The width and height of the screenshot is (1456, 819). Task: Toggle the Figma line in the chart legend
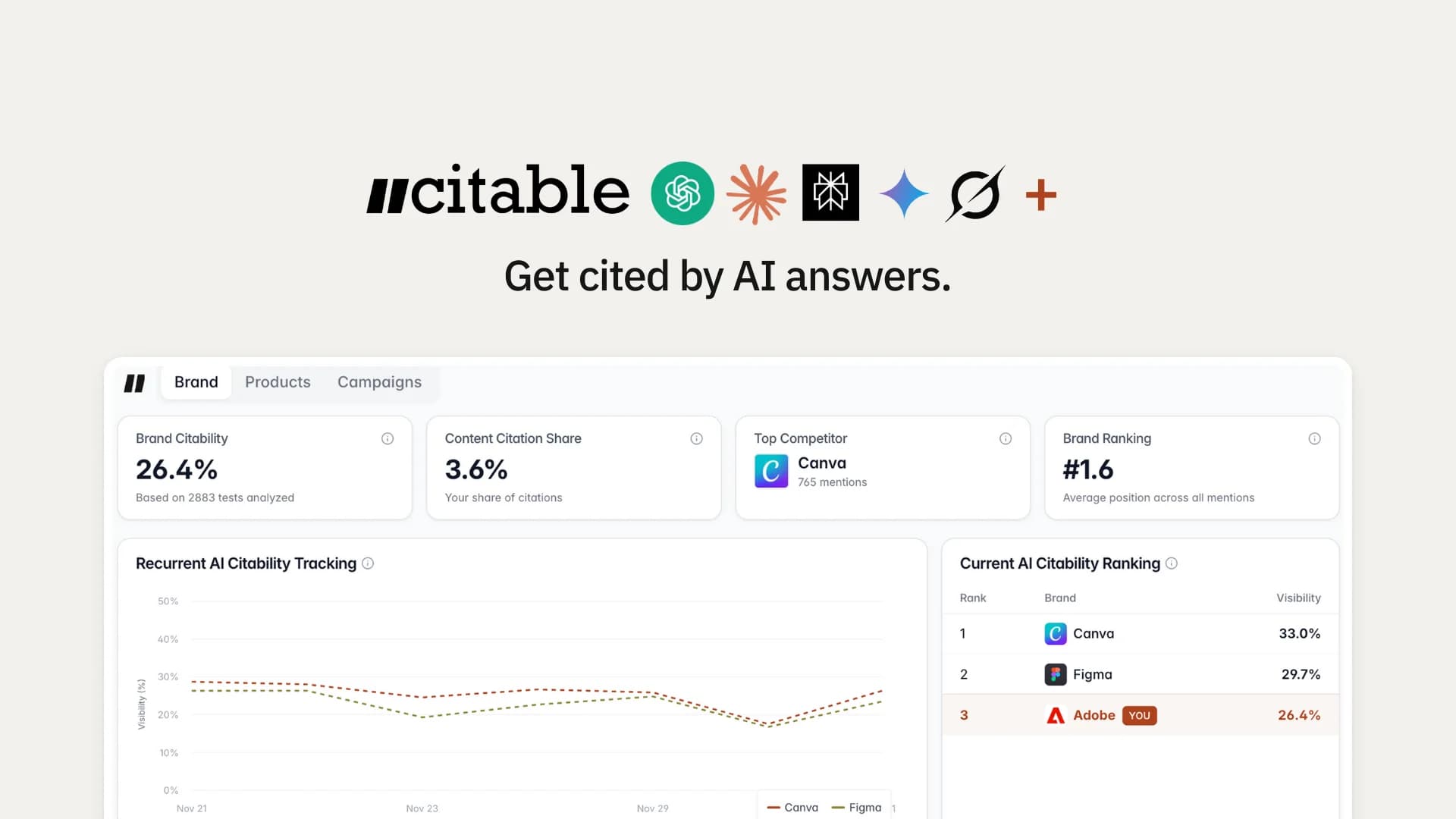tap(858, 807)
